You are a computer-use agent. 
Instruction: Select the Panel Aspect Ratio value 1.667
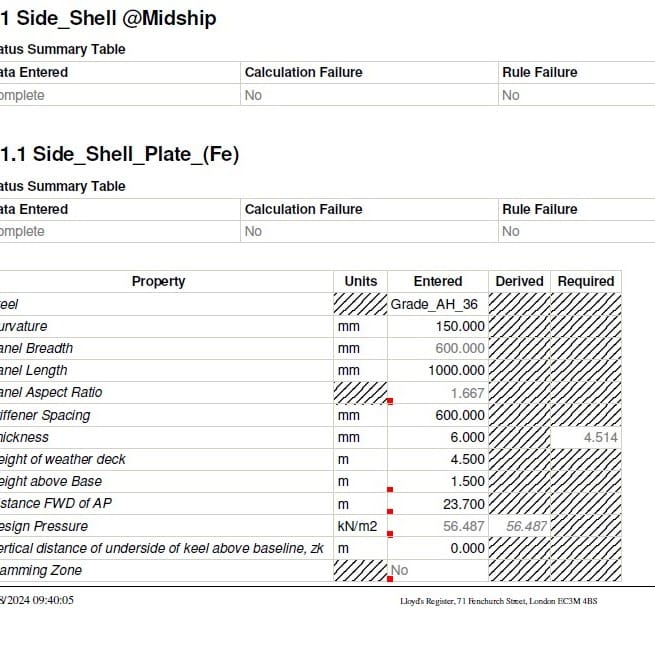tap(467, 393)
